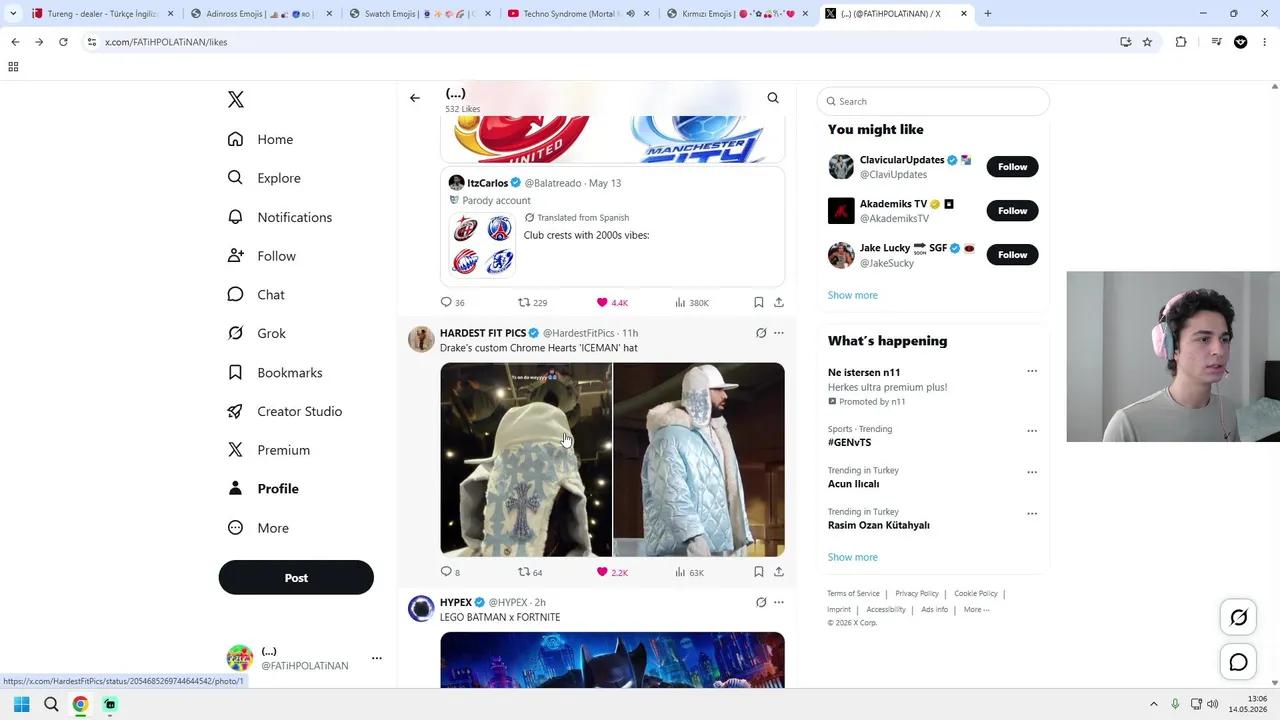Open the Privacy Policy footer link
This screenshot has height=720, width=1280.
tap(917, 594)
